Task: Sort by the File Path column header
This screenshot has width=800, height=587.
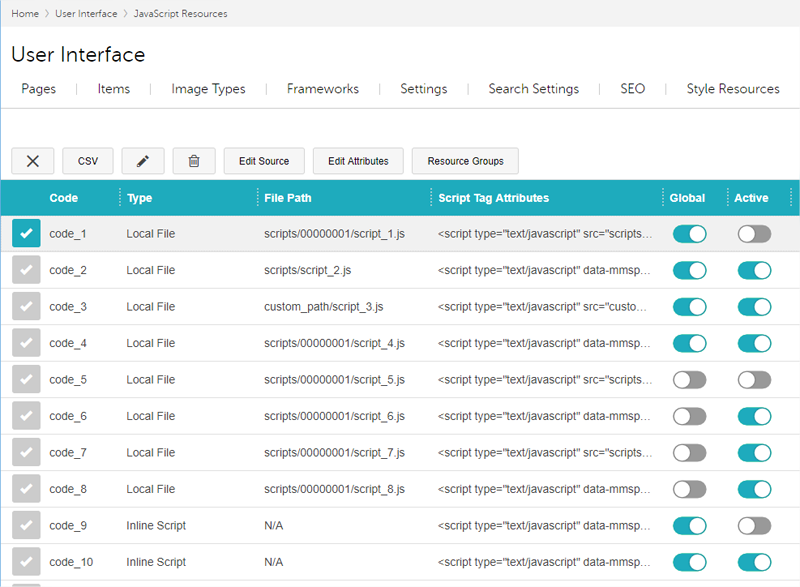Action: [x=288, y=198]
